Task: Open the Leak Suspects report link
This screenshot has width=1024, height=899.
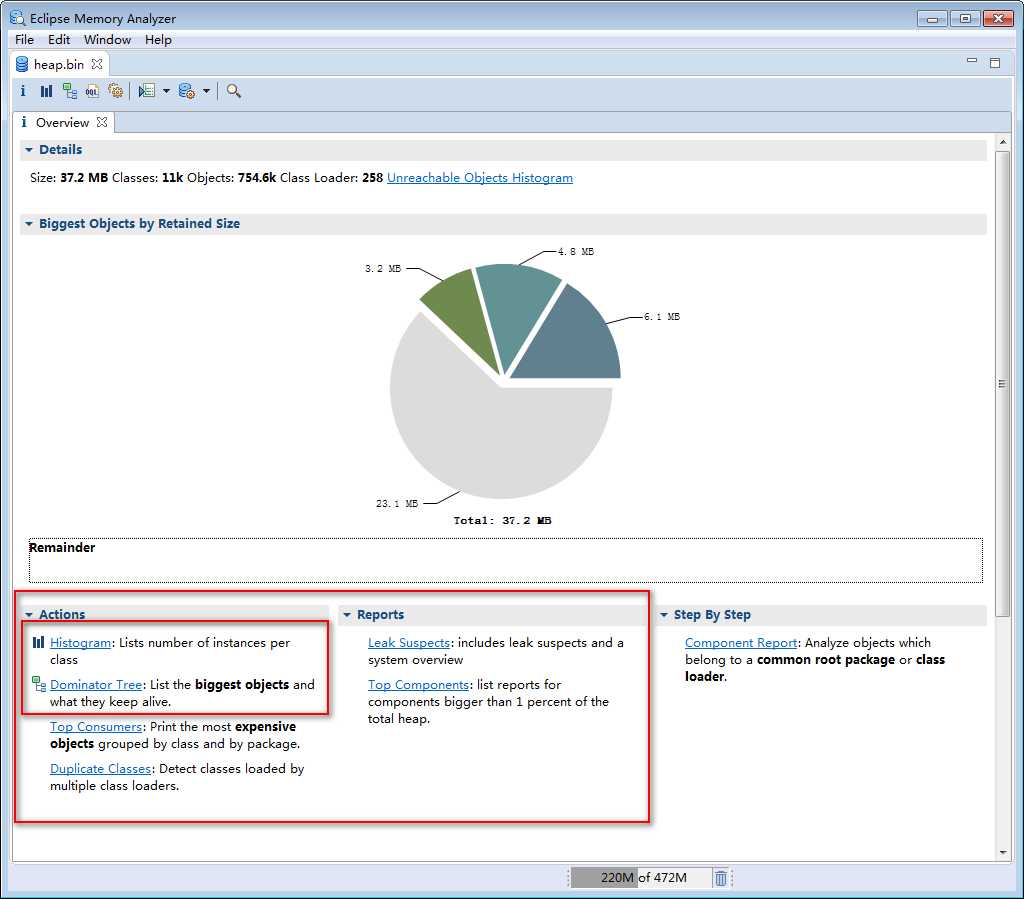Action: 409,642
